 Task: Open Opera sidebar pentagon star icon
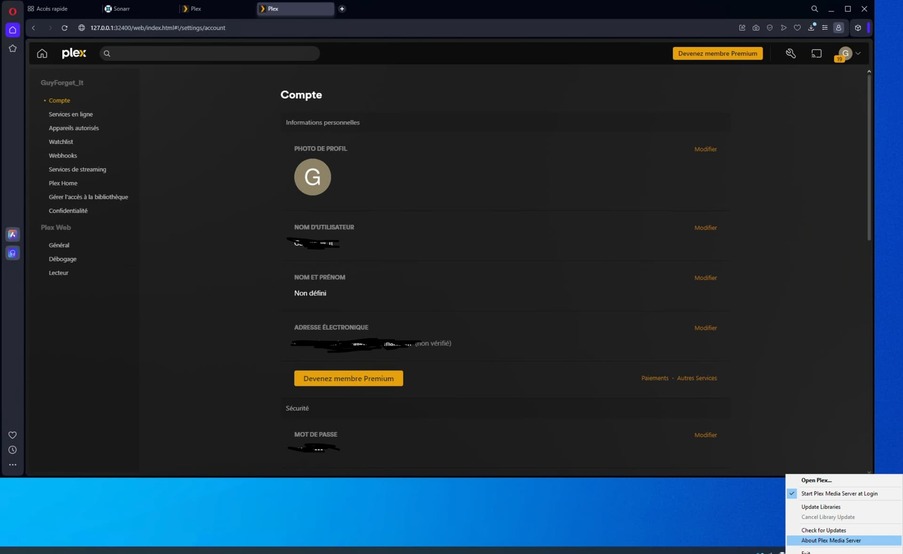[x=13, y=48]
